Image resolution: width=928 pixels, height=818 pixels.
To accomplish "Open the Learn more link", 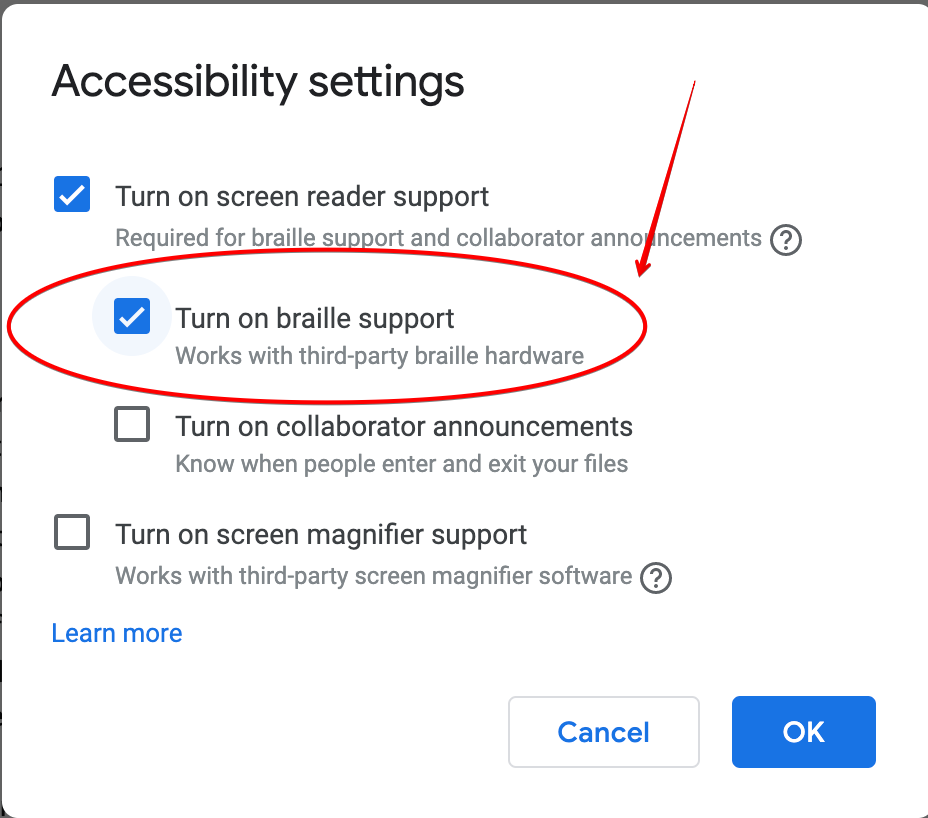I will click(117, 633).
